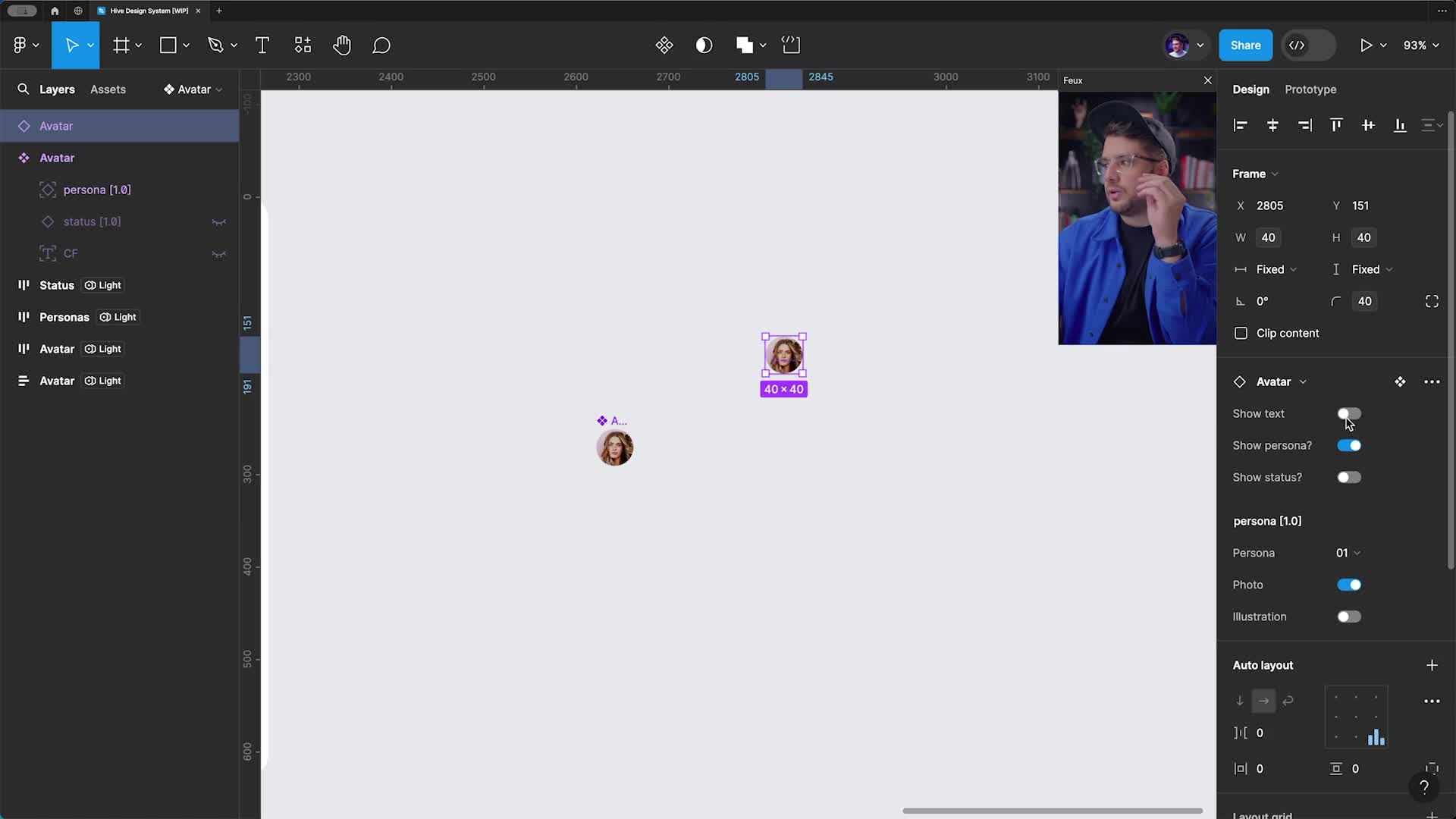Select the Pen tool

click(x=215, y=45)
